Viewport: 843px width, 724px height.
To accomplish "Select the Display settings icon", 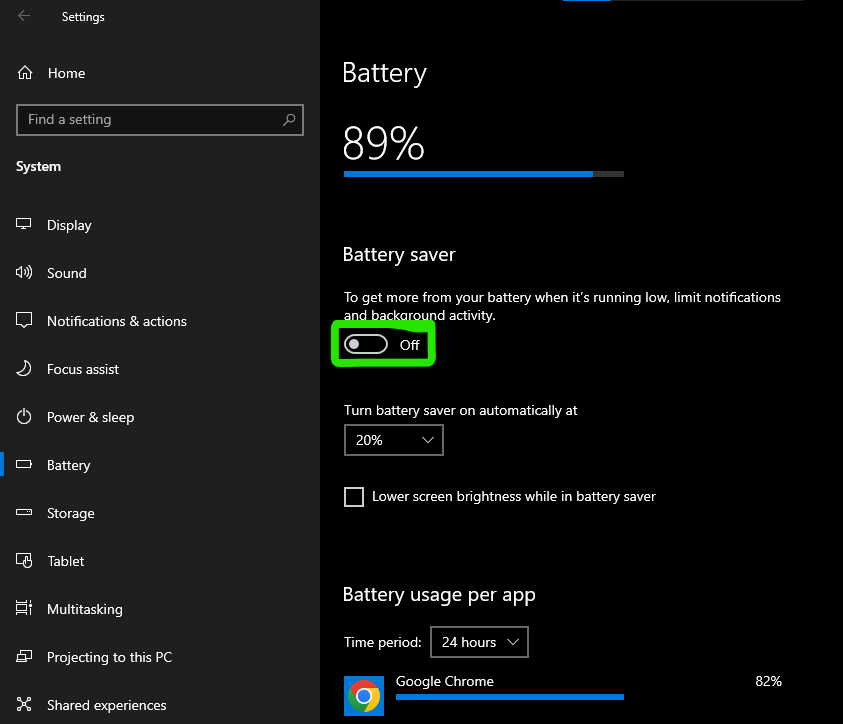I will point(23,225).
